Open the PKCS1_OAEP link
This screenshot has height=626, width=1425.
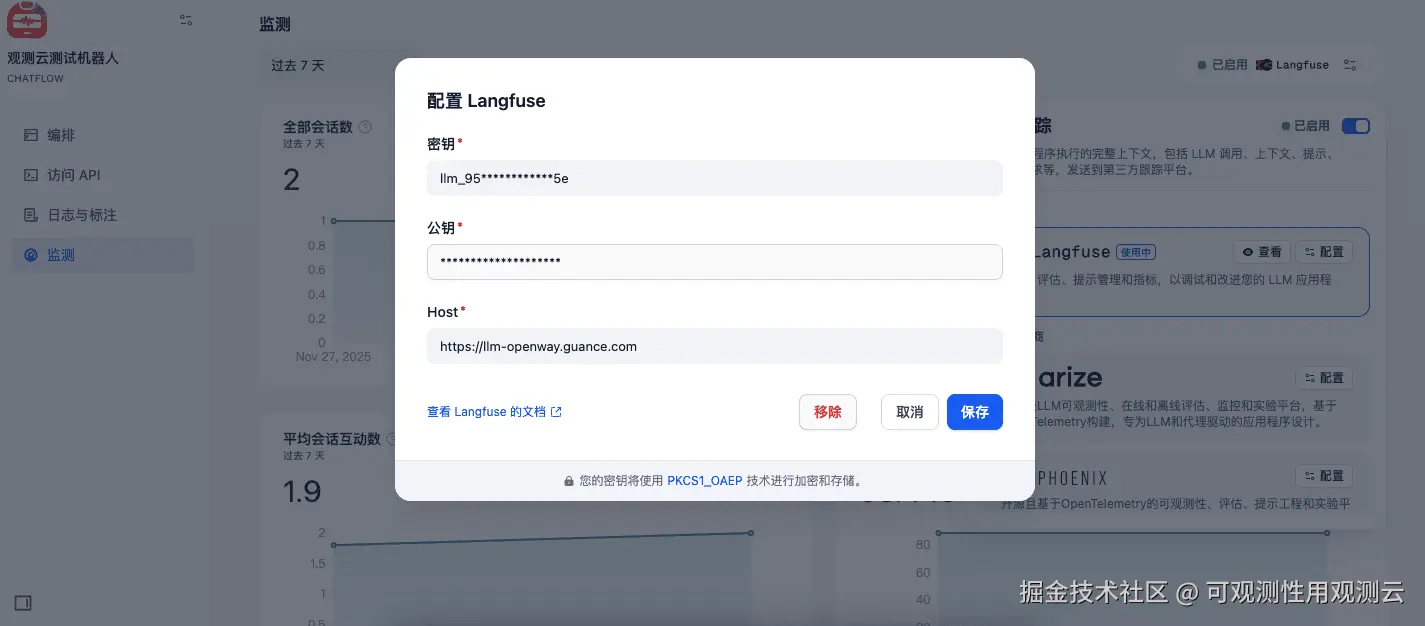705,481
